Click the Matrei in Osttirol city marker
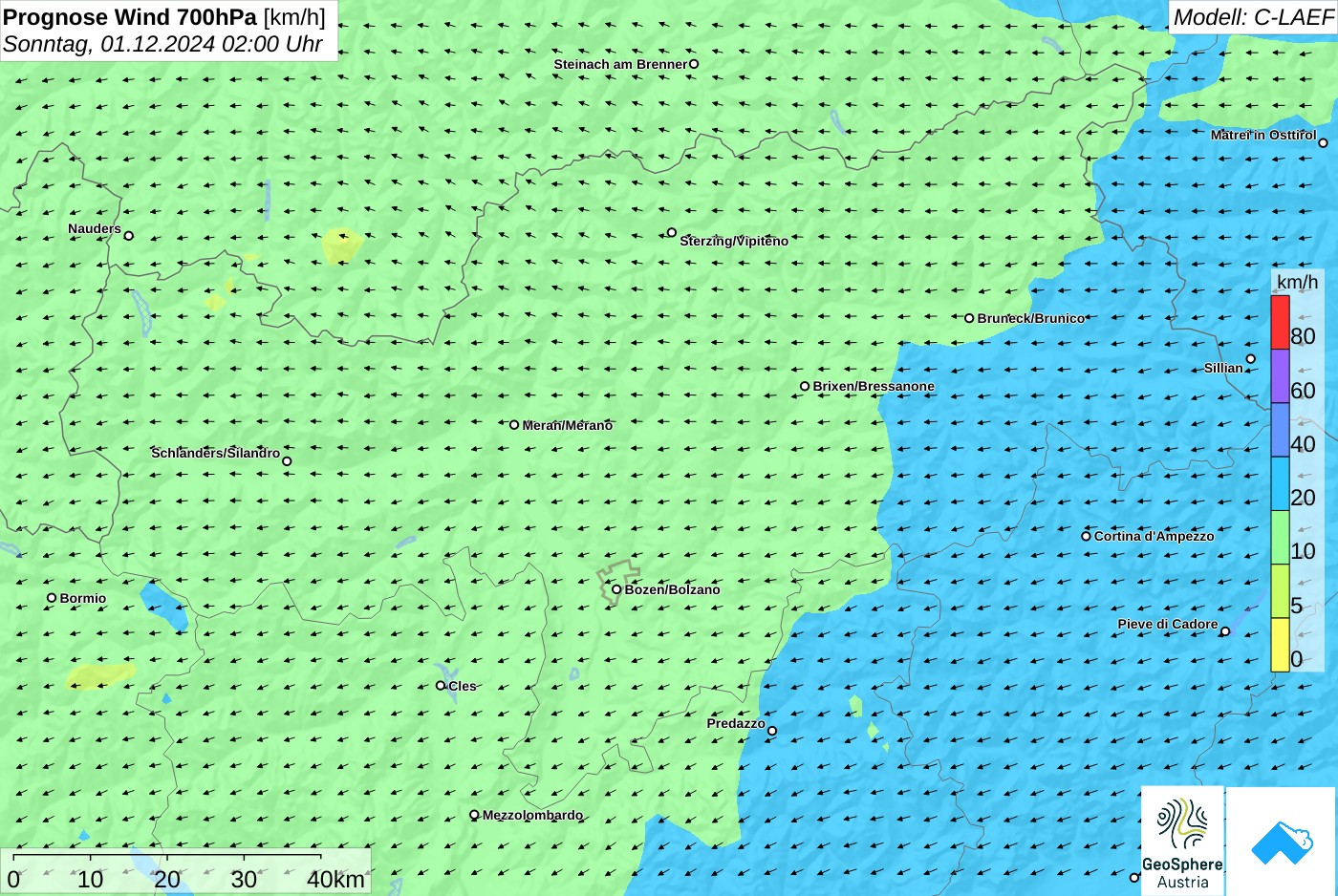Viewport: 1338px width, 896px height. [x=1323, y=143]
